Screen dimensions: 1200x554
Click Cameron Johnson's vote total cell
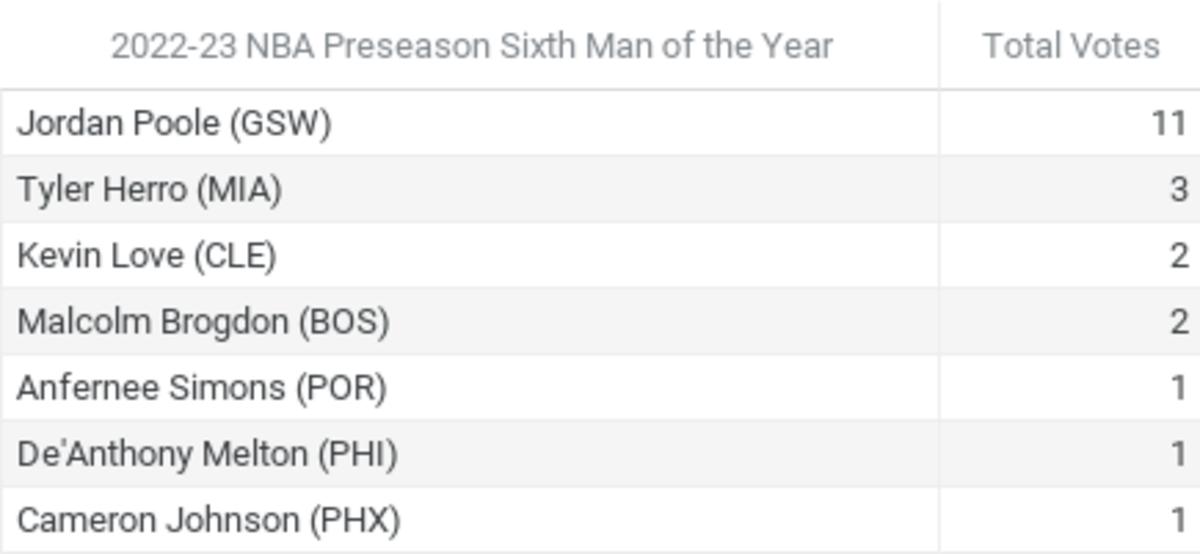[1178, 520]
